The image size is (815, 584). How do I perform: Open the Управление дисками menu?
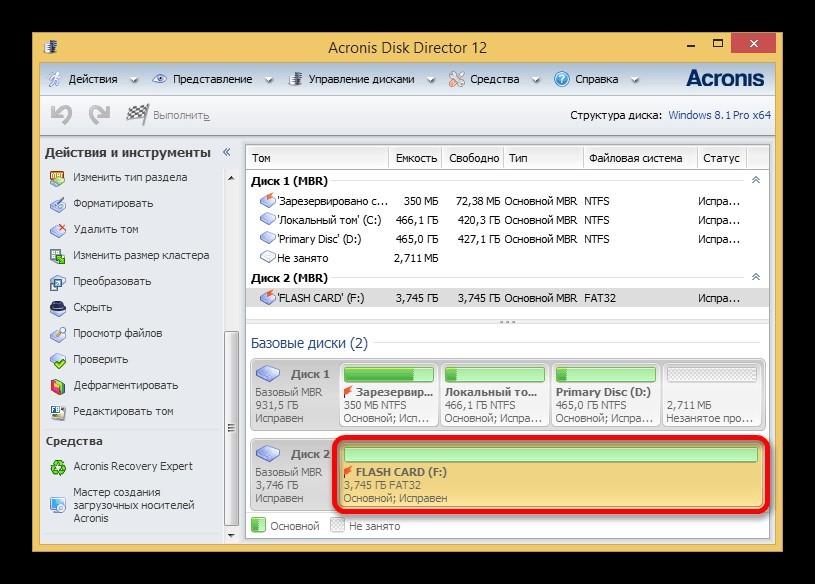pos(362,79)
